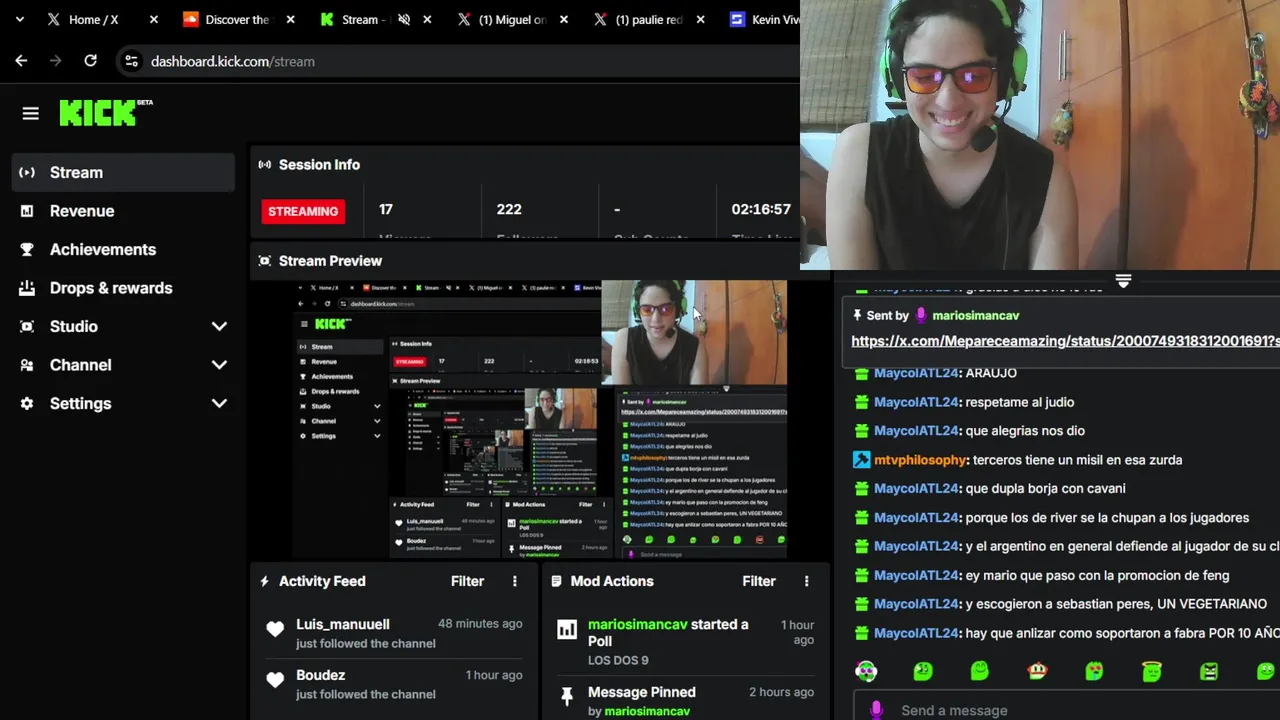Click the Channel sidebar icon

coord(27,365)
